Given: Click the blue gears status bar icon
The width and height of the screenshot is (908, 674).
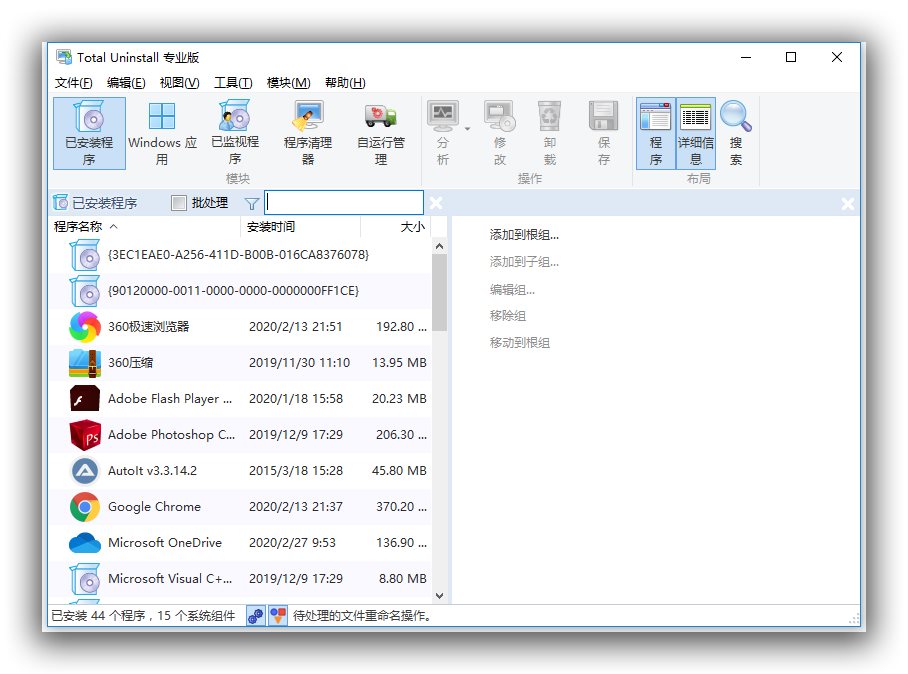Looking at the screenshot, I should coord(255,616).
